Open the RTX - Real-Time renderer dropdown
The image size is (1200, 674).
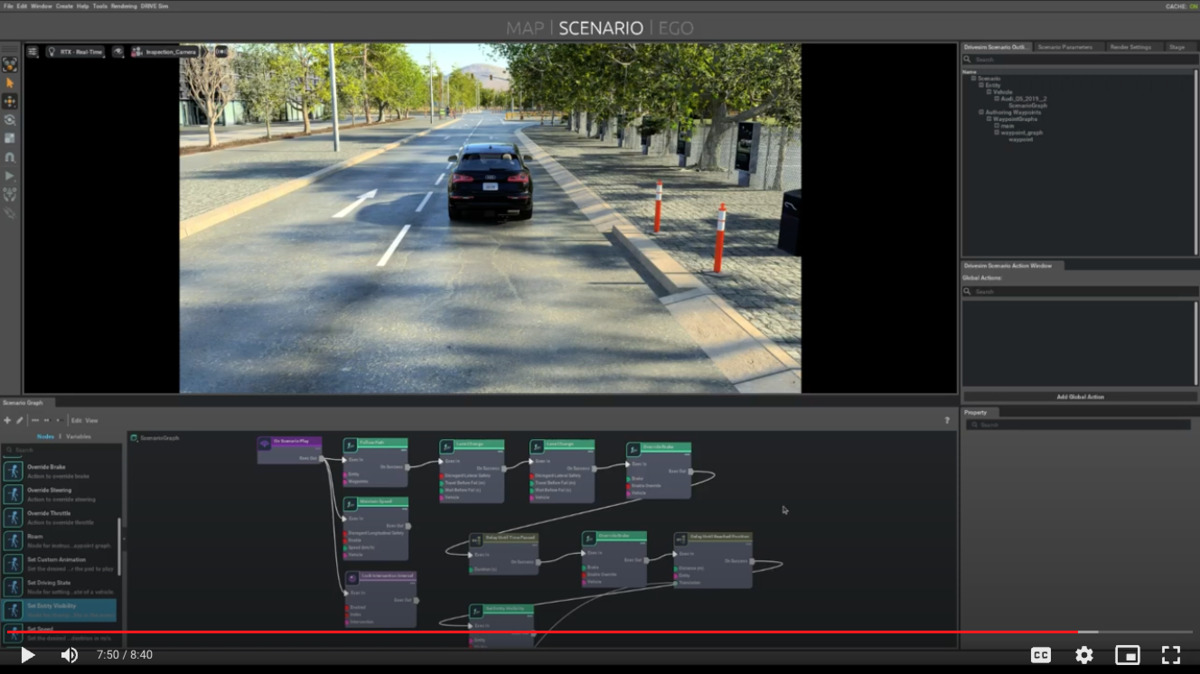[x=76, y=51]
